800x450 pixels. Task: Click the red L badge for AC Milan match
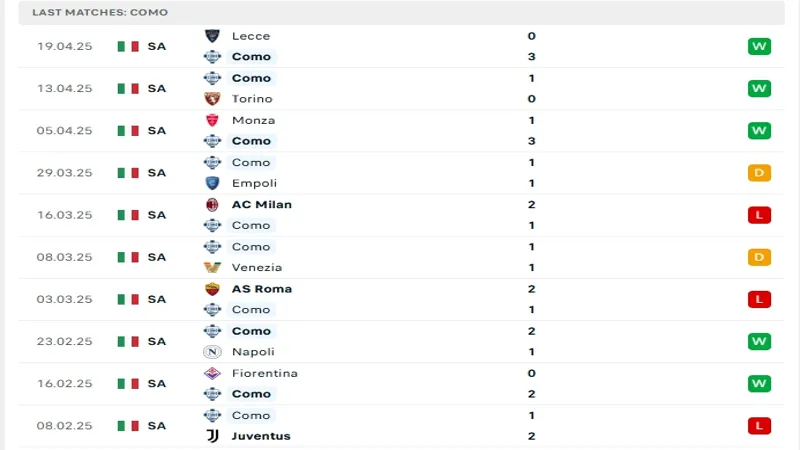click(x=759, y=215)
